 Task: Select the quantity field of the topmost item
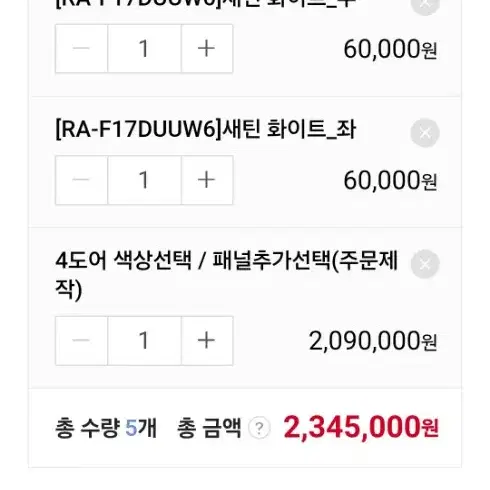[x=144, y=48]
